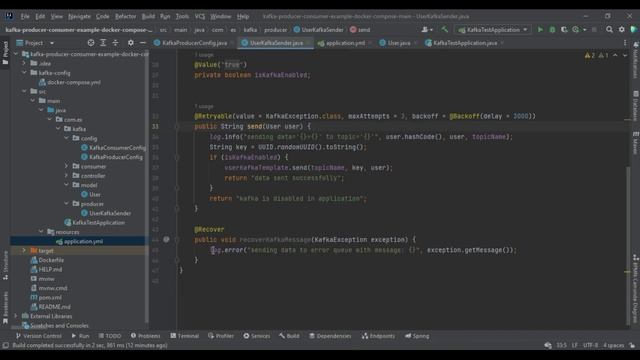The height and width of the screenshot is (360, 640).
Task: Collapse src folder in tree
Action: pyautogui.click(x=24, y=91)
